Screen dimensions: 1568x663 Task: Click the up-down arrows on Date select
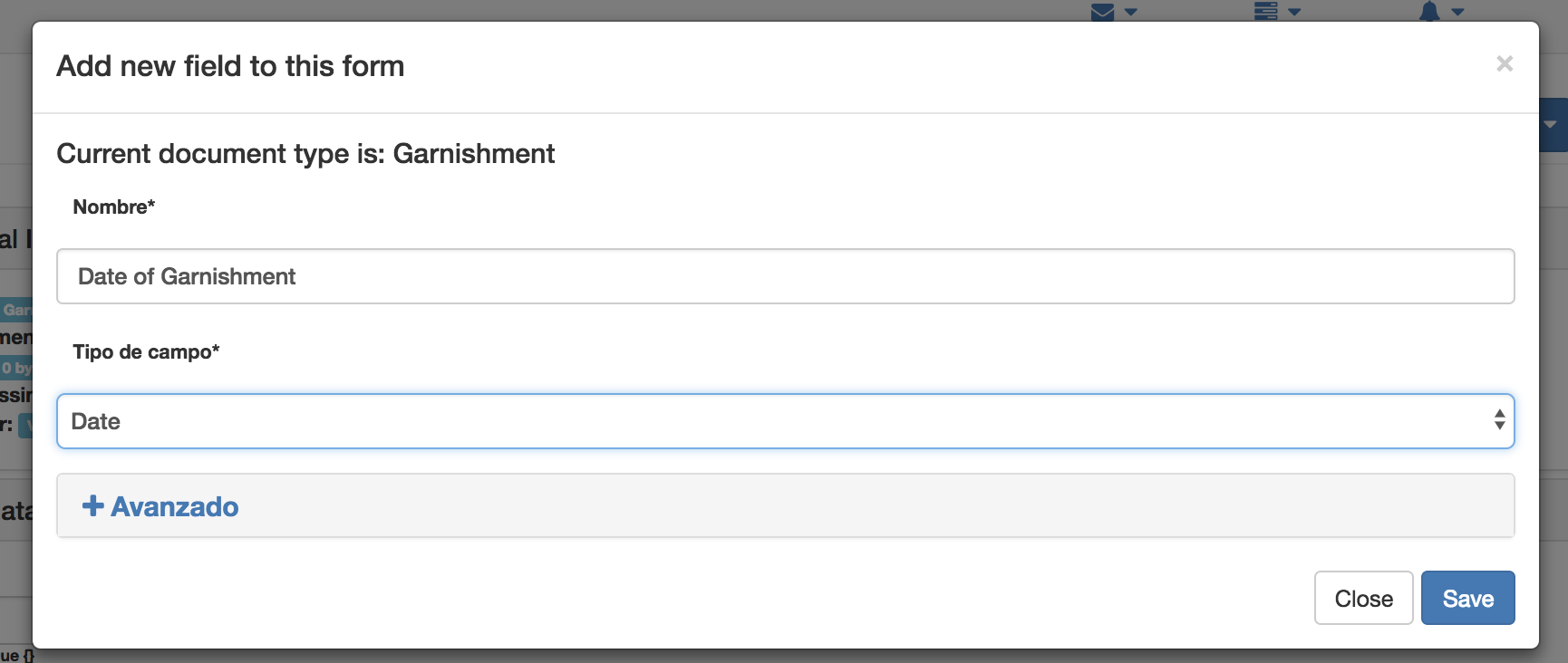[1499, 419]
